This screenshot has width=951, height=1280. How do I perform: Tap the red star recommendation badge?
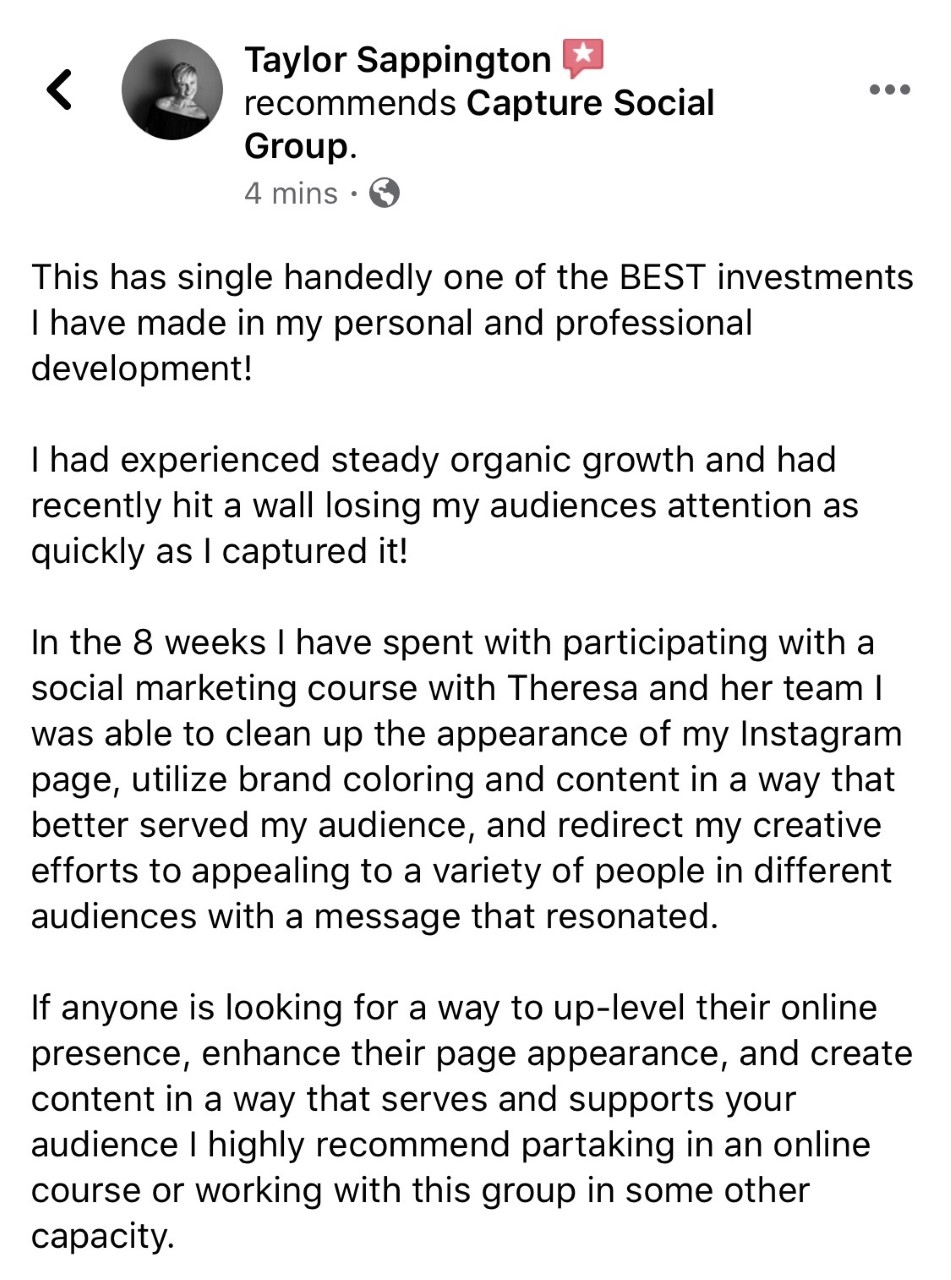click(583, 59)
